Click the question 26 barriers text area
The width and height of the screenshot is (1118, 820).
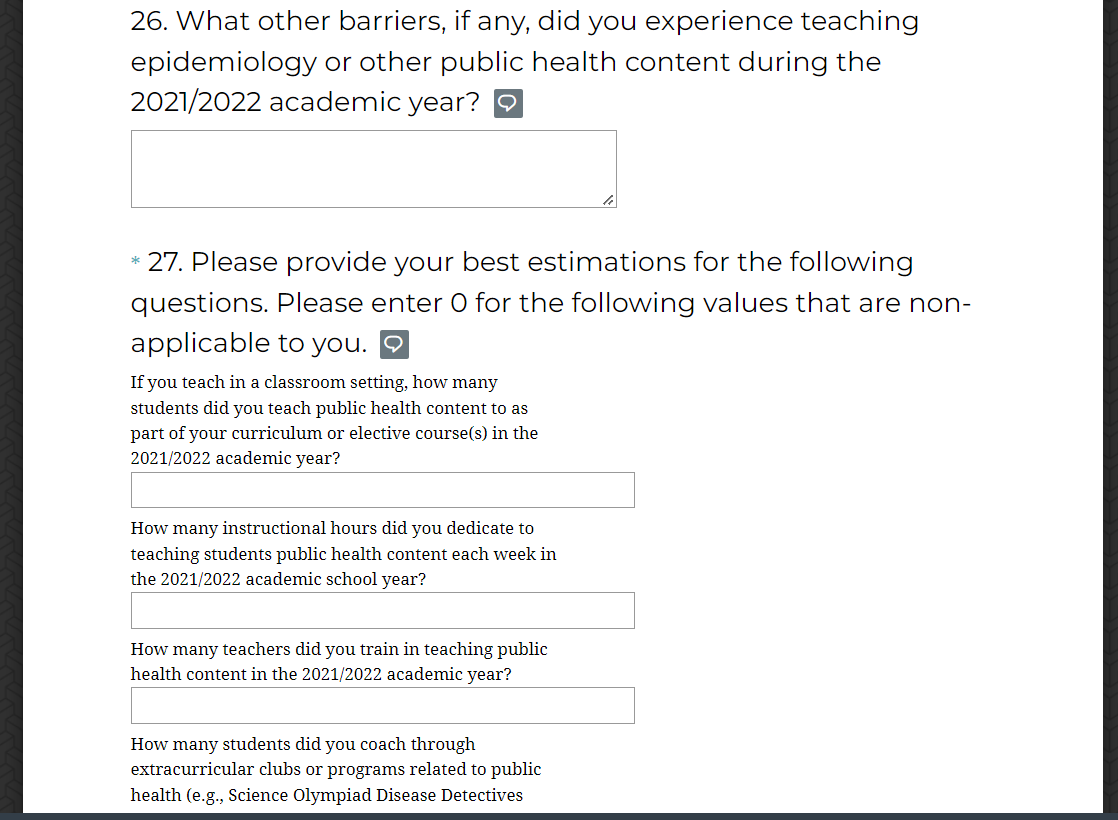373,168
